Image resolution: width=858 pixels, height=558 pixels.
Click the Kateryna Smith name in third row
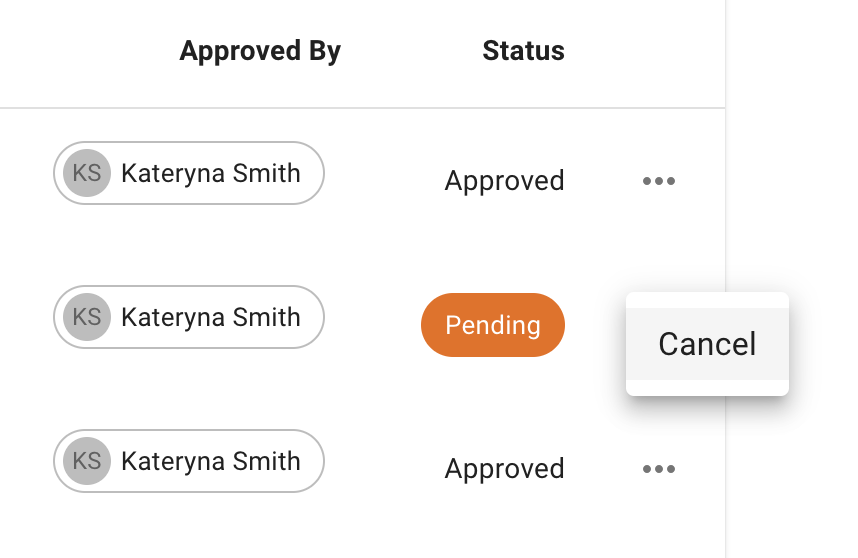[210, 461]
